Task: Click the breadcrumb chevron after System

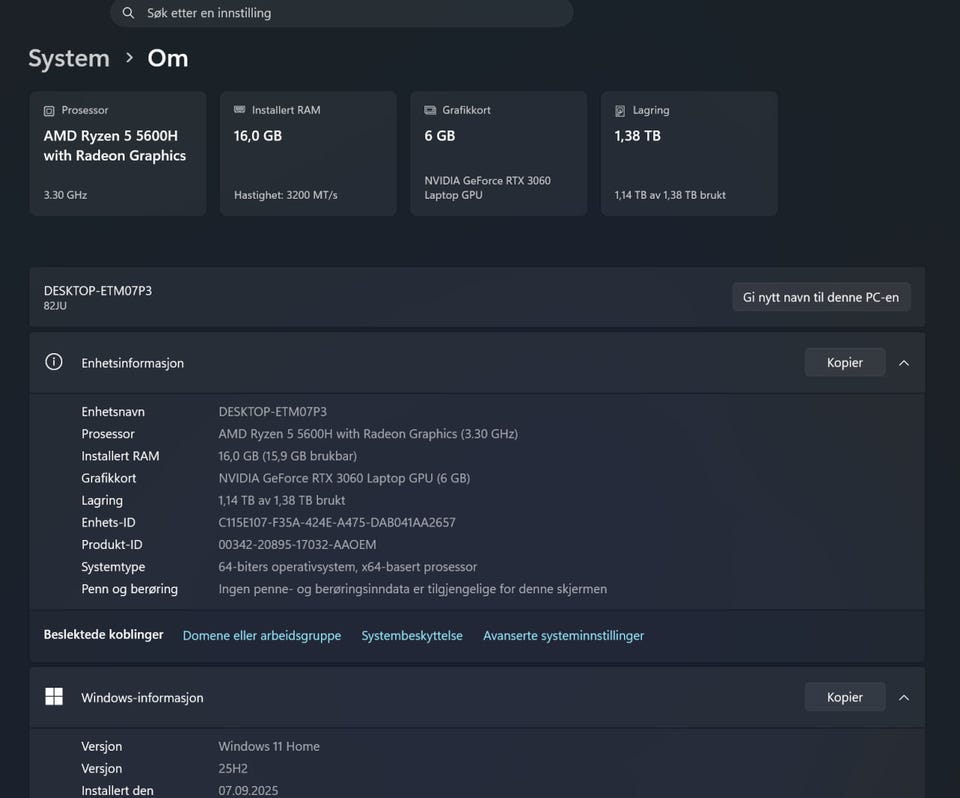Action: click(x=129, y=58)
